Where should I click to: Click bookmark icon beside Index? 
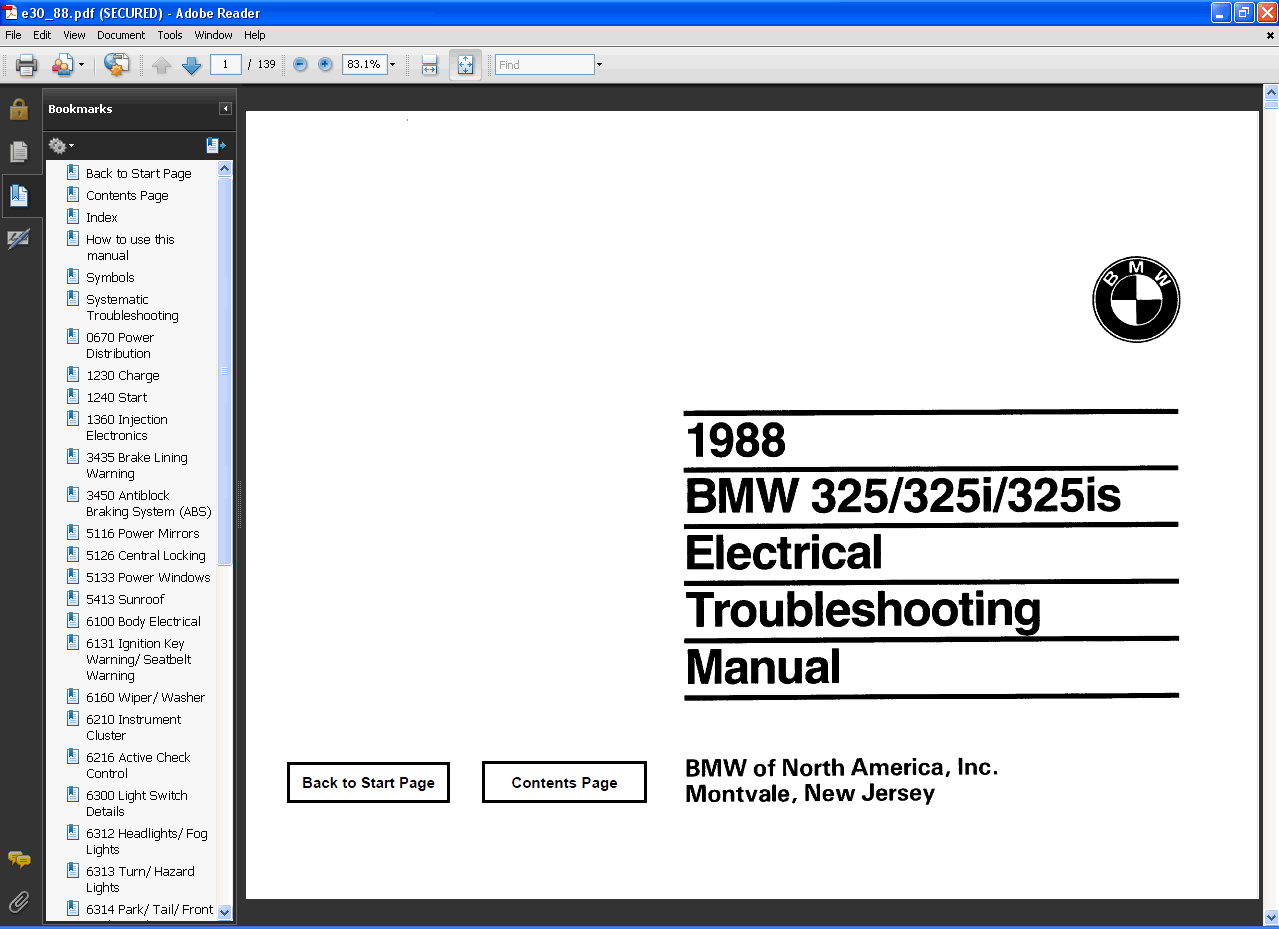pos(73,216)
